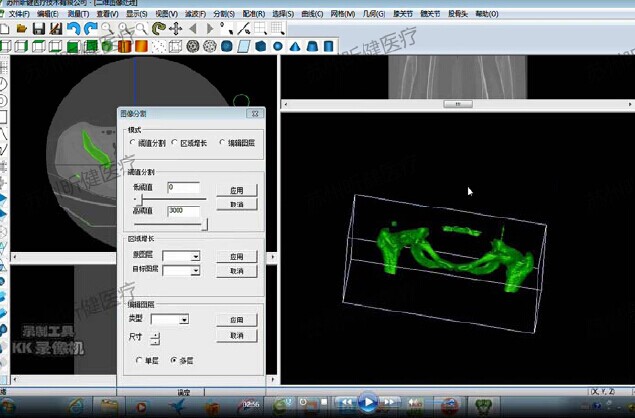Image resolution: width=635 pixels, height=418 pixels.
Task: Select the point marker tool
Action: (x=226, y=29)
